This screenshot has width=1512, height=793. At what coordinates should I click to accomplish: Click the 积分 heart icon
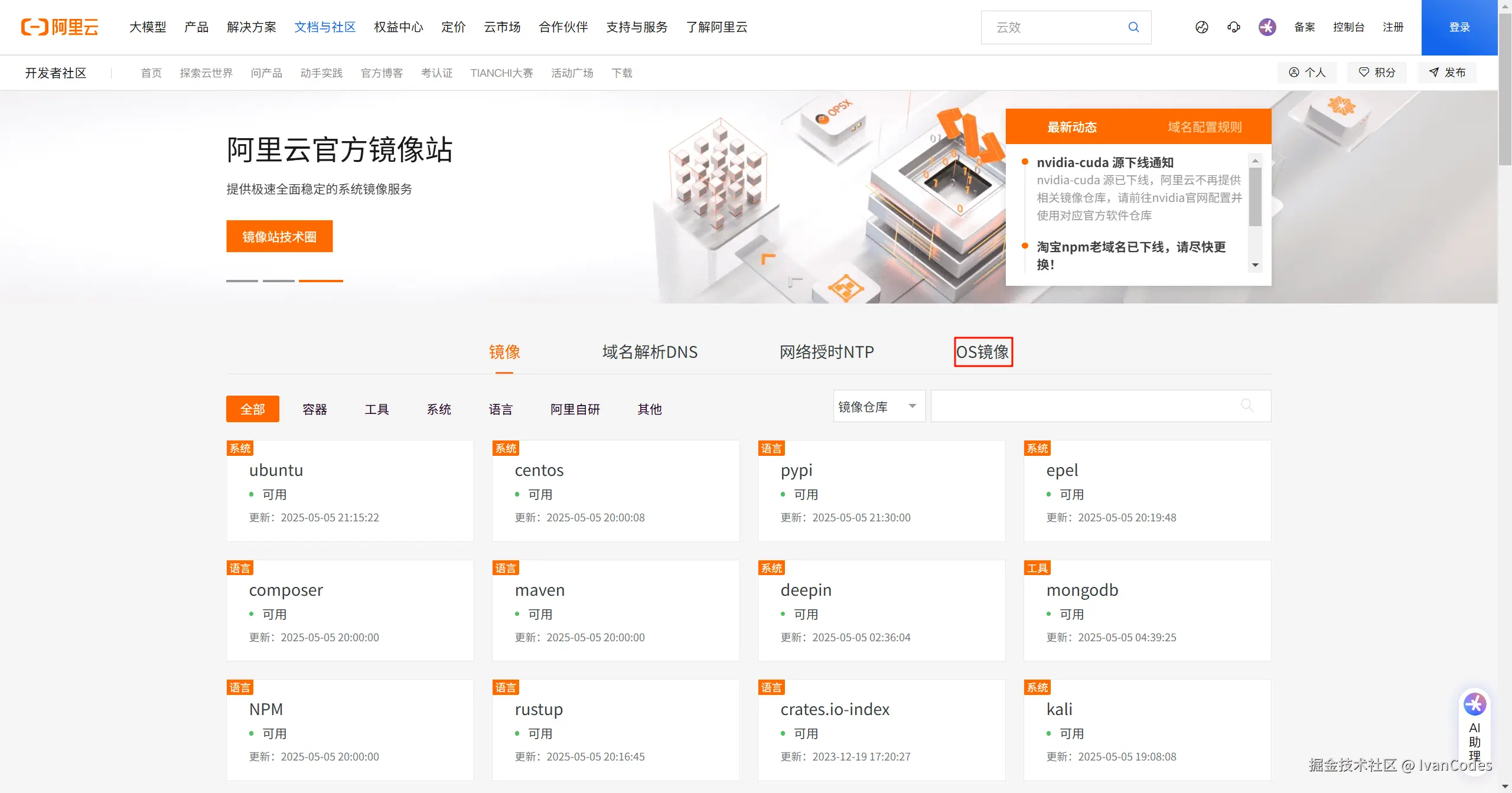click(x=1364, y=72)
